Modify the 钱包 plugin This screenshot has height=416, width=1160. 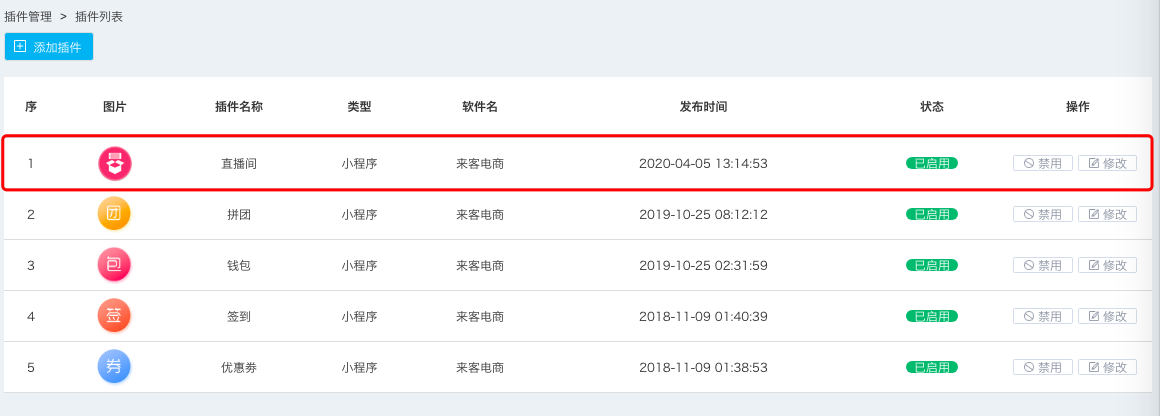pos(1107,265)
